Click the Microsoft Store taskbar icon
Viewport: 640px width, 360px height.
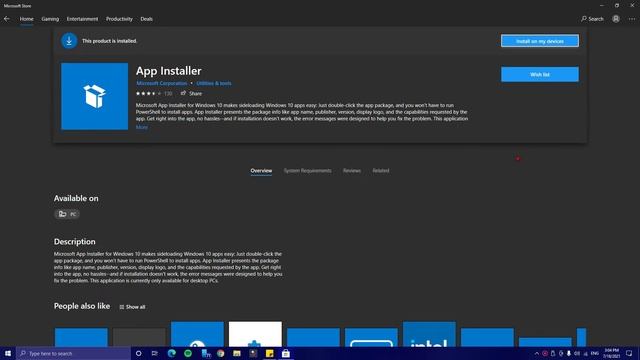(286, 353)
